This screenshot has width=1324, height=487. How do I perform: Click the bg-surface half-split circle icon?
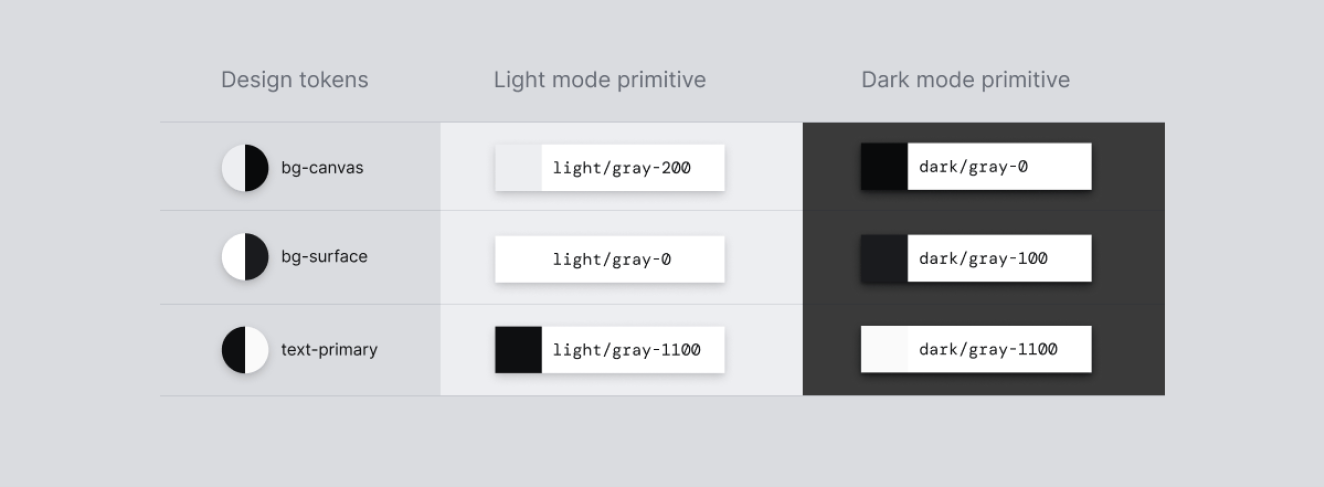tap(245, 257)
